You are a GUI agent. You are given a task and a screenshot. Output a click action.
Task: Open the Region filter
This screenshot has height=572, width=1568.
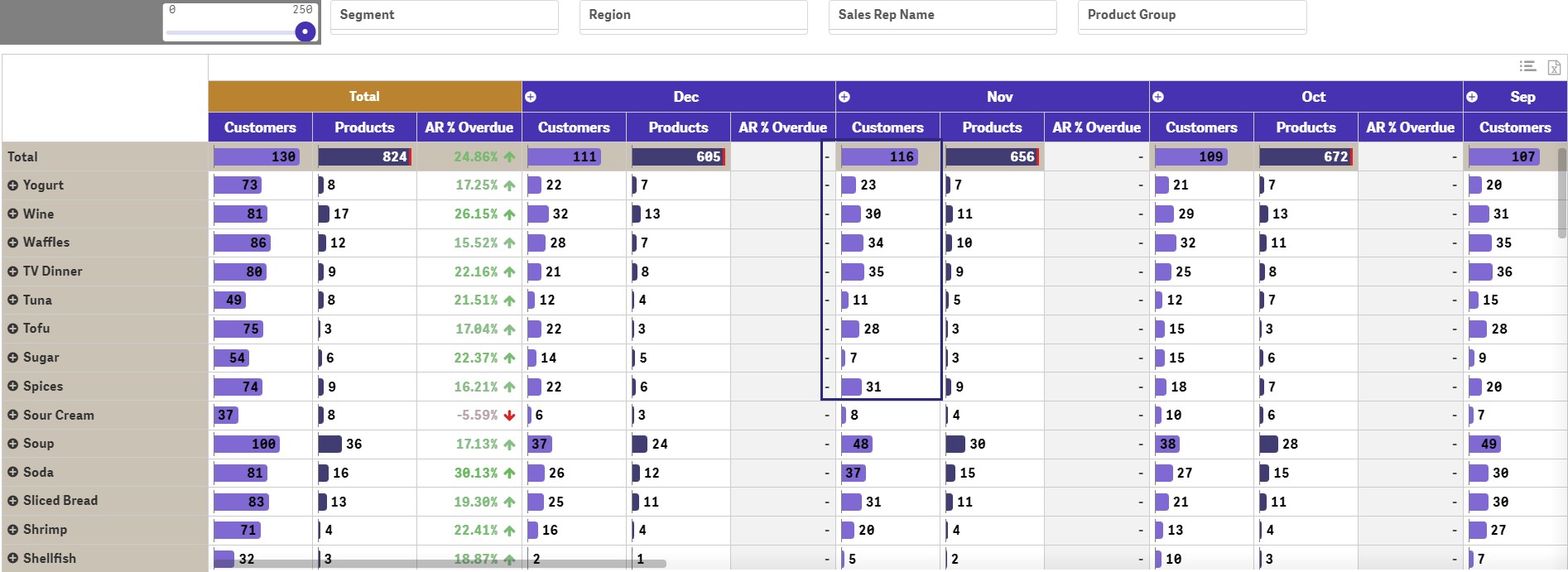(694, 17)
